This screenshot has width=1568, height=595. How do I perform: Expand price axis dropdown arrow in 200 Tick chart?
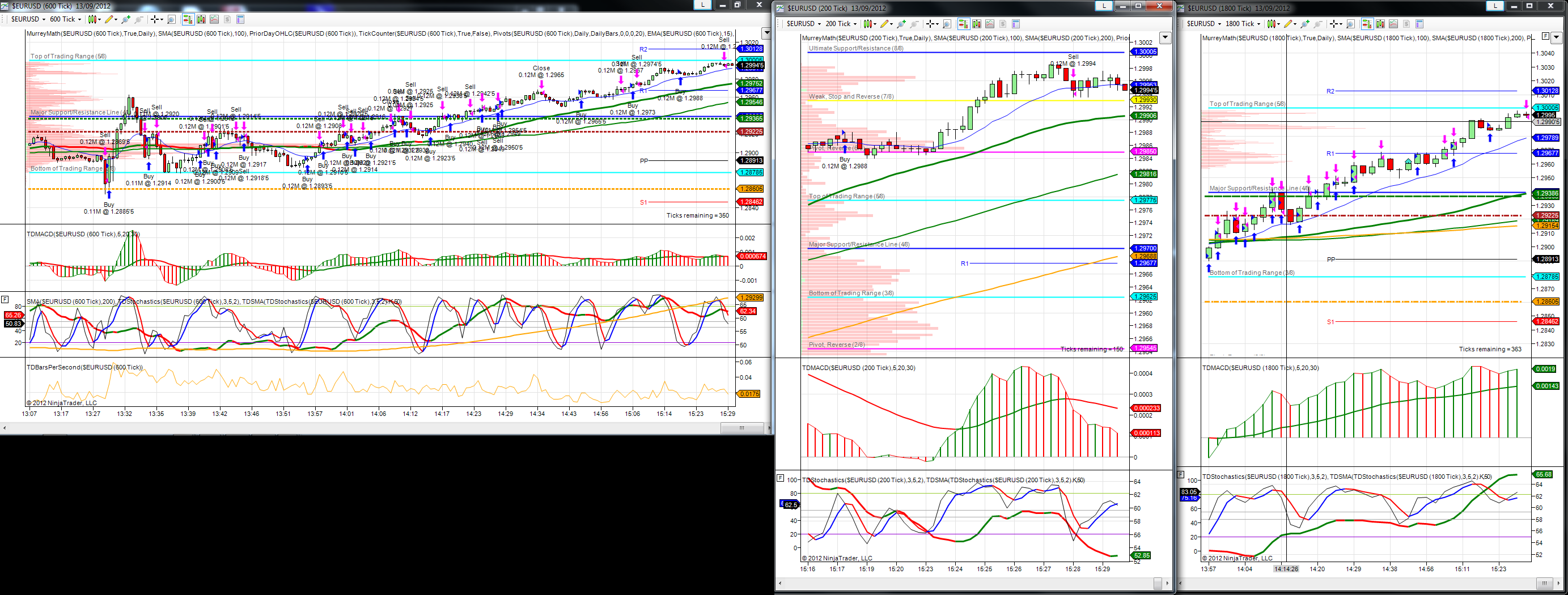[1165, 38]
